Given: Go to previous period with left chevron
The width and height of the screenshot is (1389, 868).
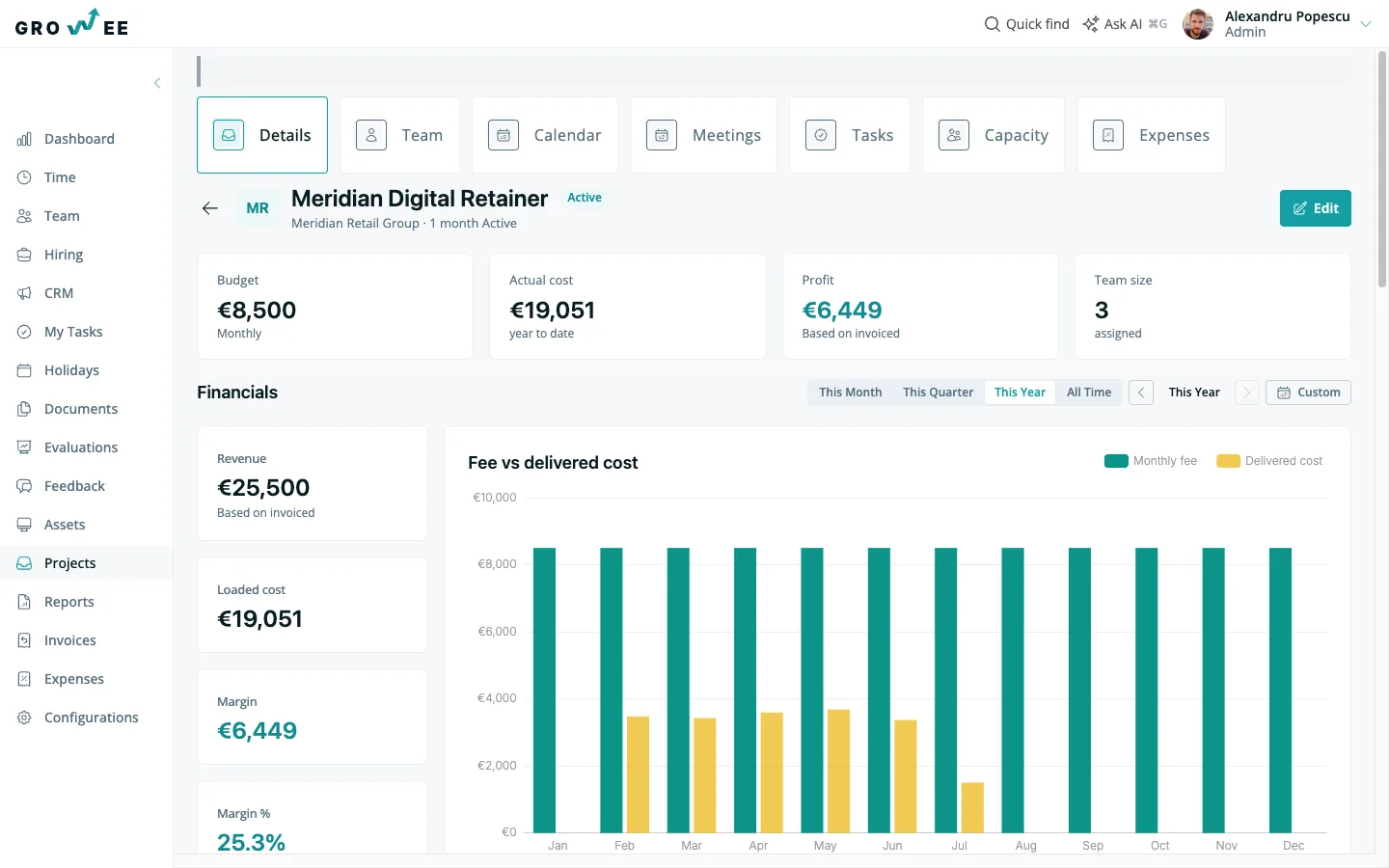Looking at the screenshot, I should coord(1141,393).
